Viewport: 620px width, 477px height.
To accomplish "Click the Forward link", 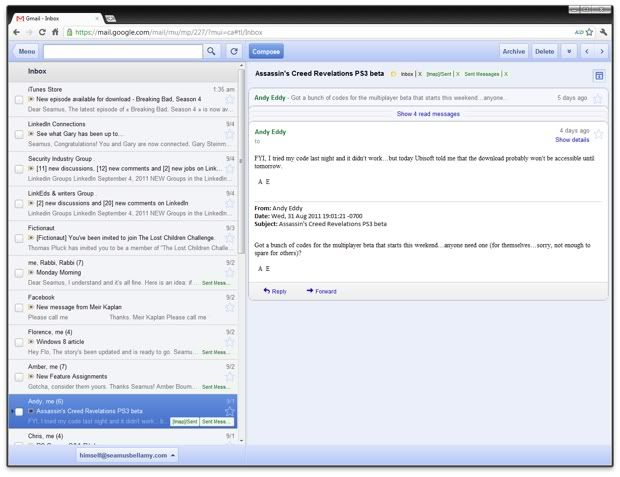I will (321, 291).
